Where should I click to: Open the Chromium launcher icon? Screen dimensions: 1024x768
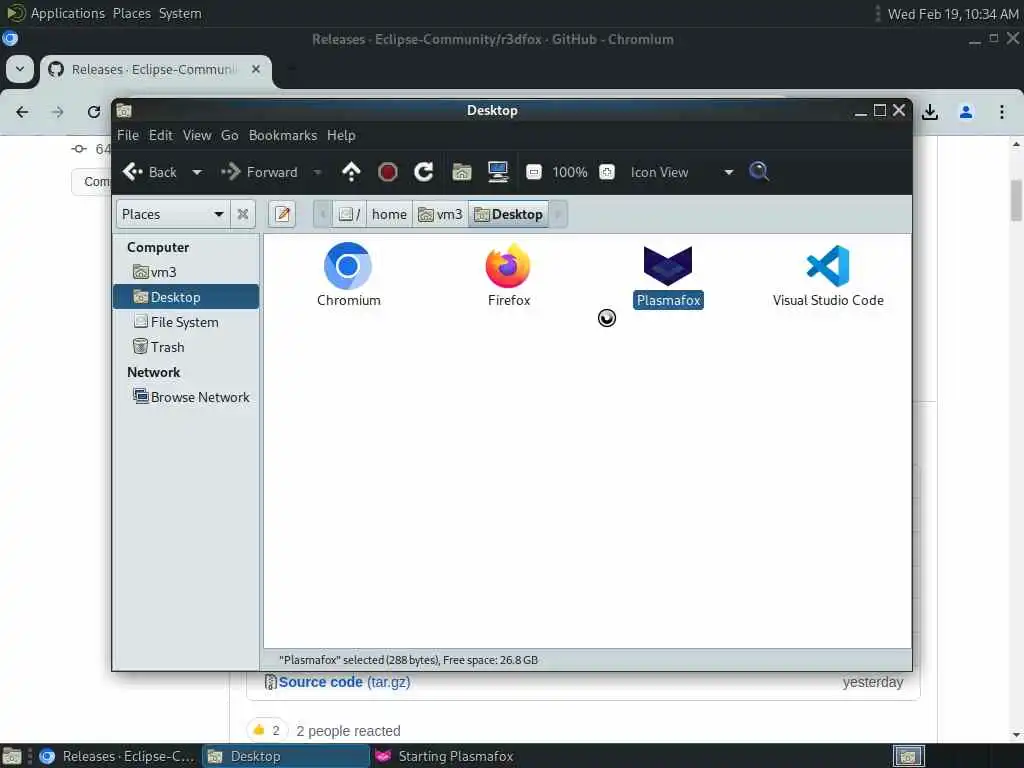coord(347,266)
